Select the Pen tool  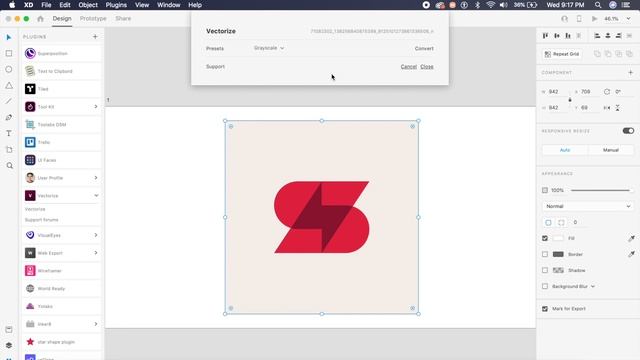(9, 118)
